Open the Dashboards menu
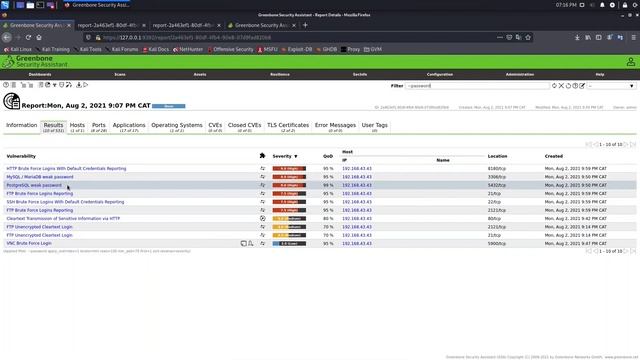The height and width of the screenshot is (360, 640). click(x=40, y=74)
